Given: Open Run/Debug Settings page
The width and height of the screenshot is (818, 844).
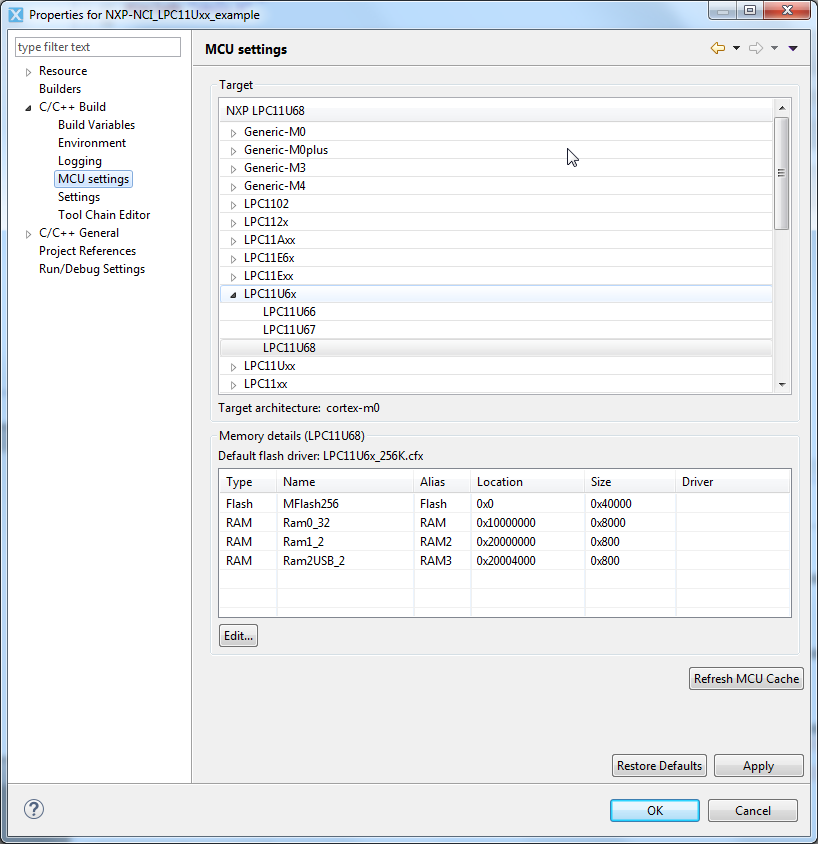Looking at the screenshot, I should coord(91,269).
